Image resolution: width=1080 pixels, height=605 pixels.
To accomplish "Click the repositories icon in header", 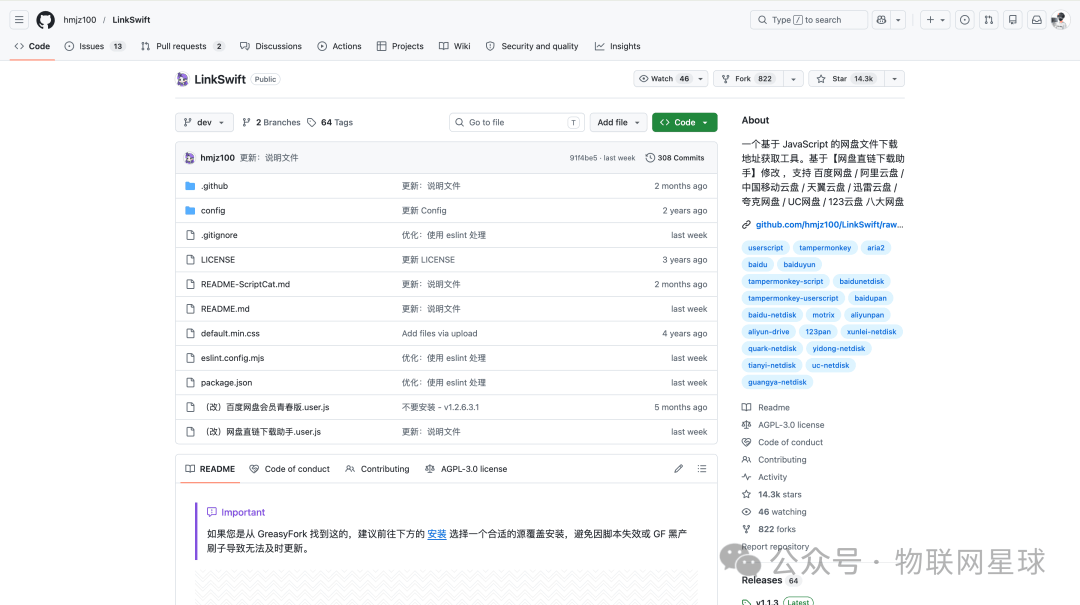I will click(x=1012, y=20).
